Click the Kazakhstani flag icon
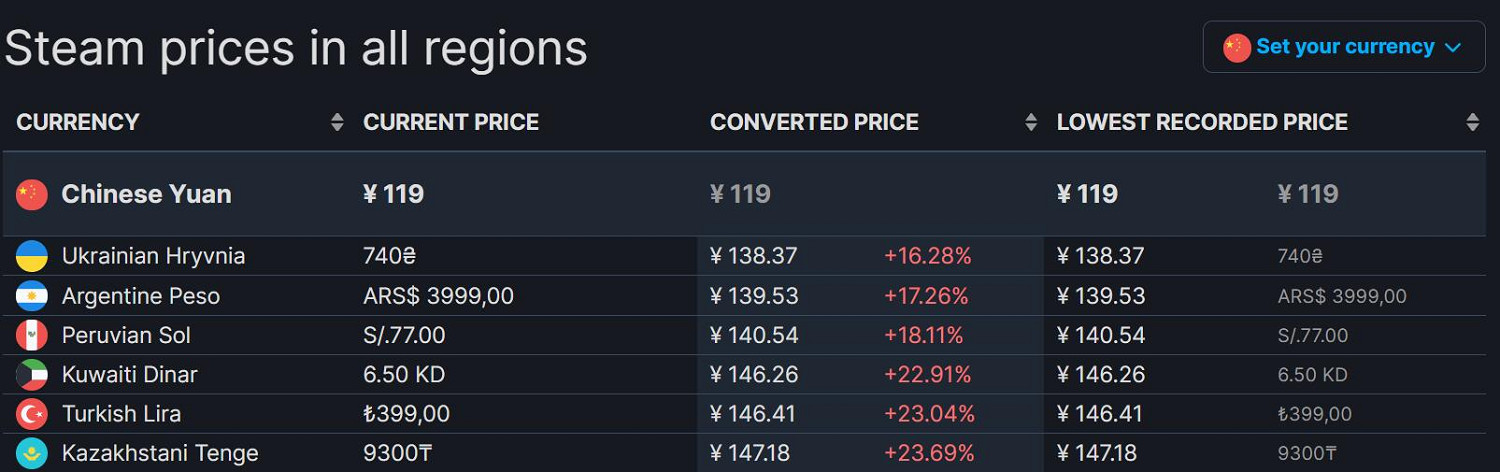Screen dimensions: 1500x472 click(32, 453)
